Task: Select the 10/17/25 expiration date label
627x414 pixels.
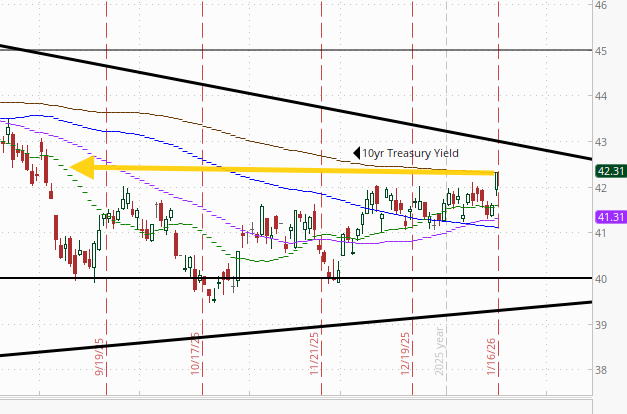Action: (x=195, y=354)
